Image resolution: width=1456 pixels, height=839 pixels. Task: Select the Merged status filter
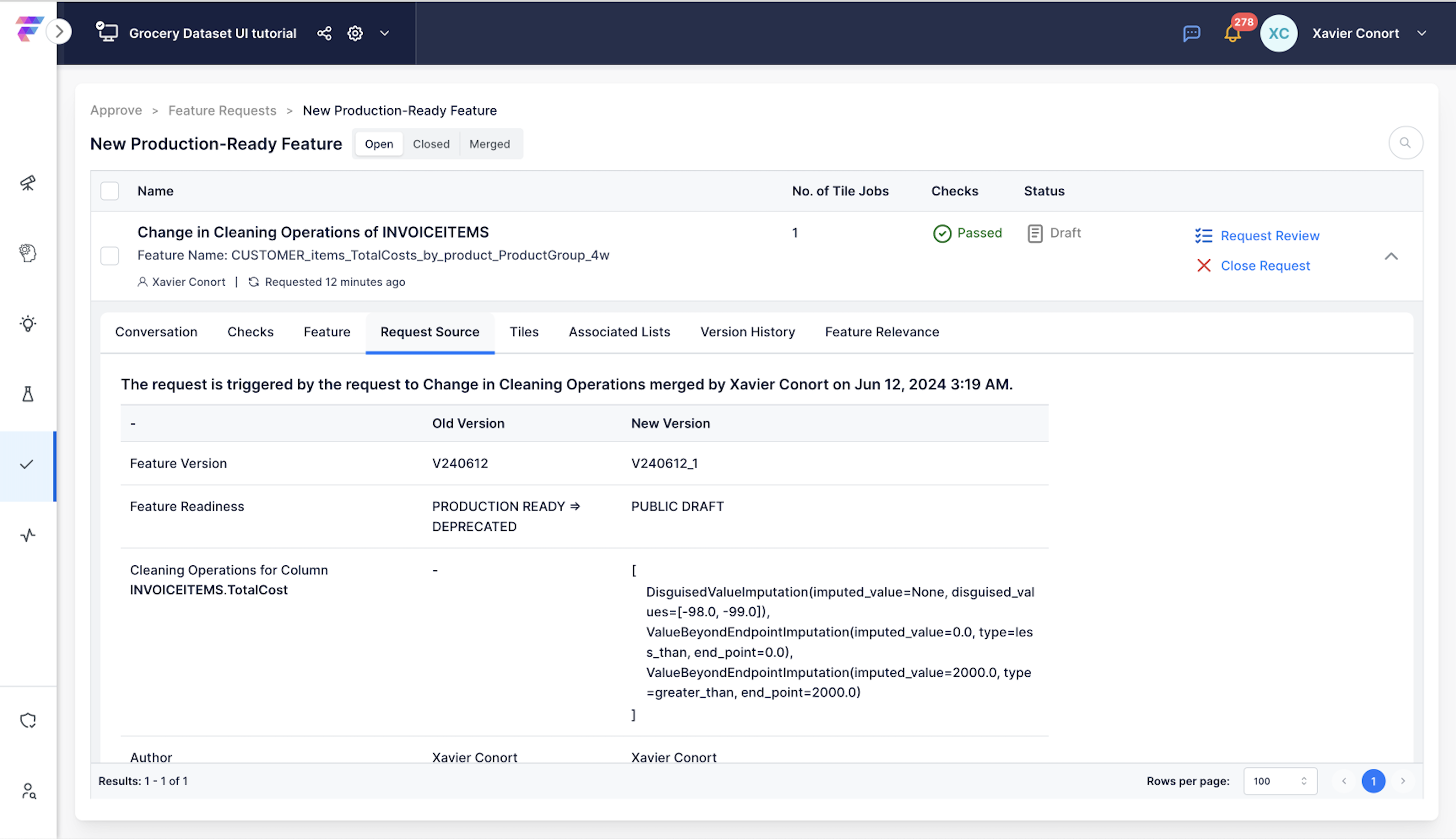[489, 144]
